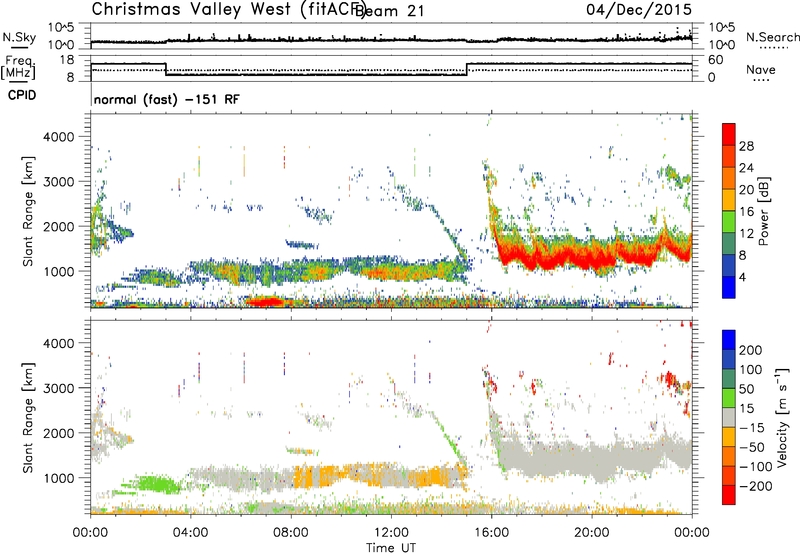Click the 'N.Sky' legend label
This screenshot has width=800, height=554.
[x=19, y=37]
